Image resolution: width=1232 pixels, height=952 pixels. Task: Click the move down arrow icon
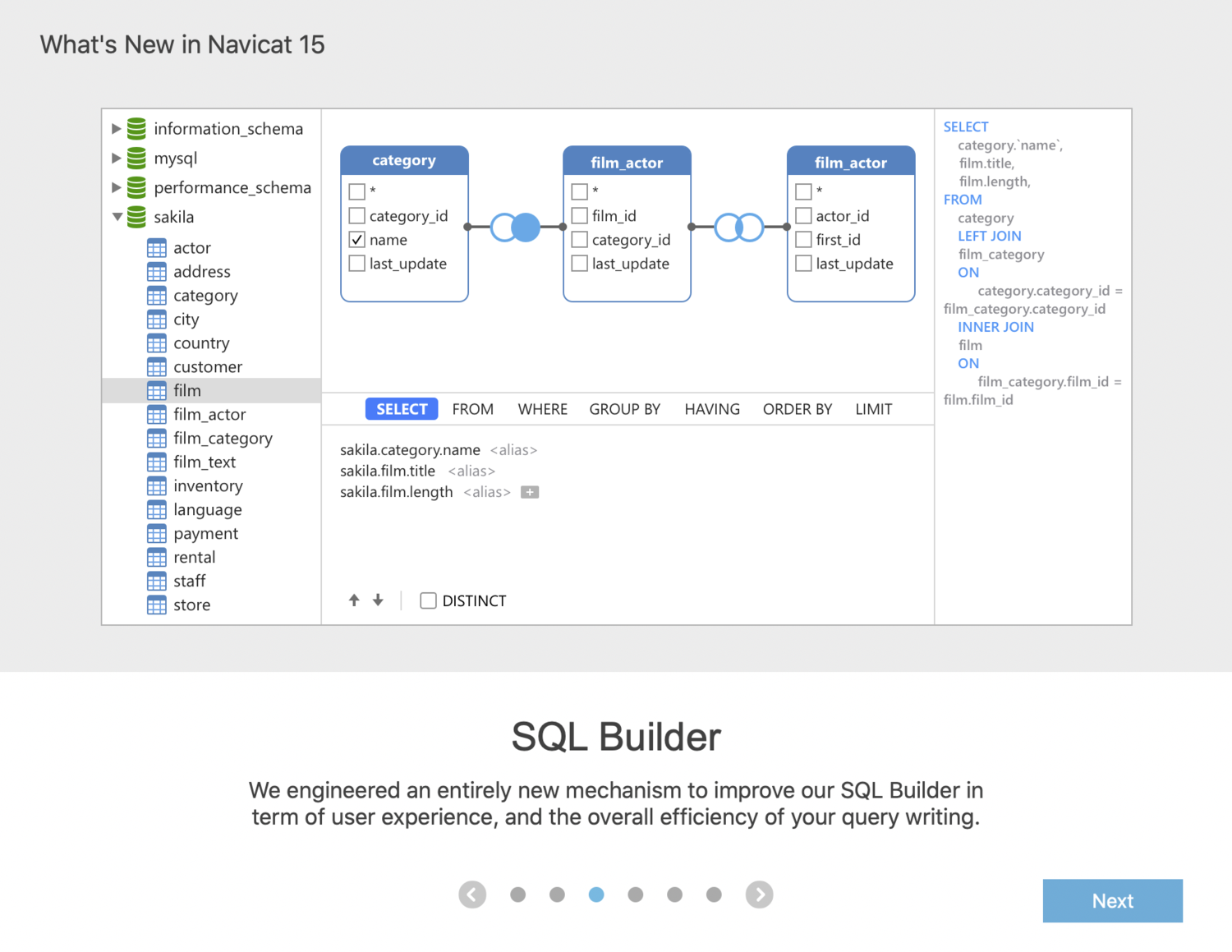click(x=378, y=600)
